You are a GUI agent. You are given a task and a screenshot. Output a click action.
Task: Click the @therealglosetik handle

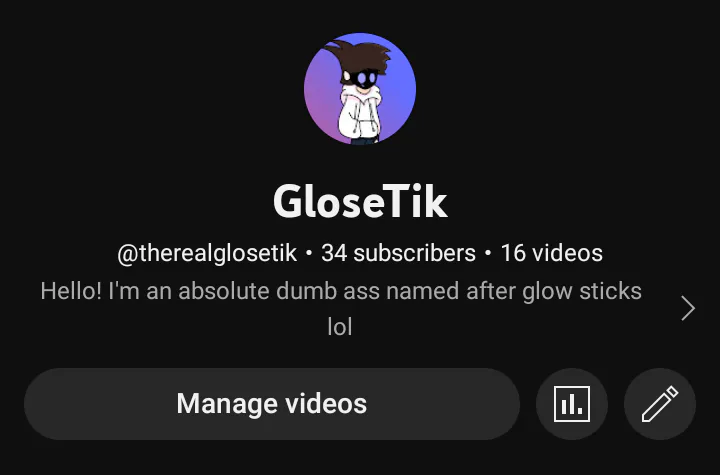click(x=207, y=253)
